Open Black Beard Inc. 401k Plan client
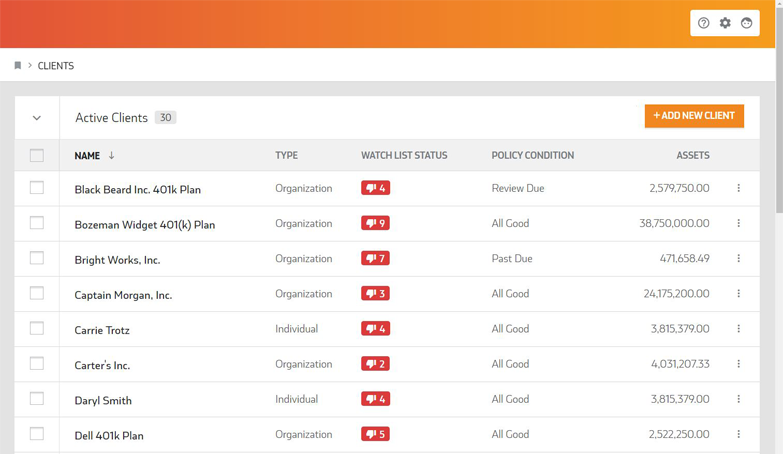The height and width of the screenshot is (454, 783). 138,190
